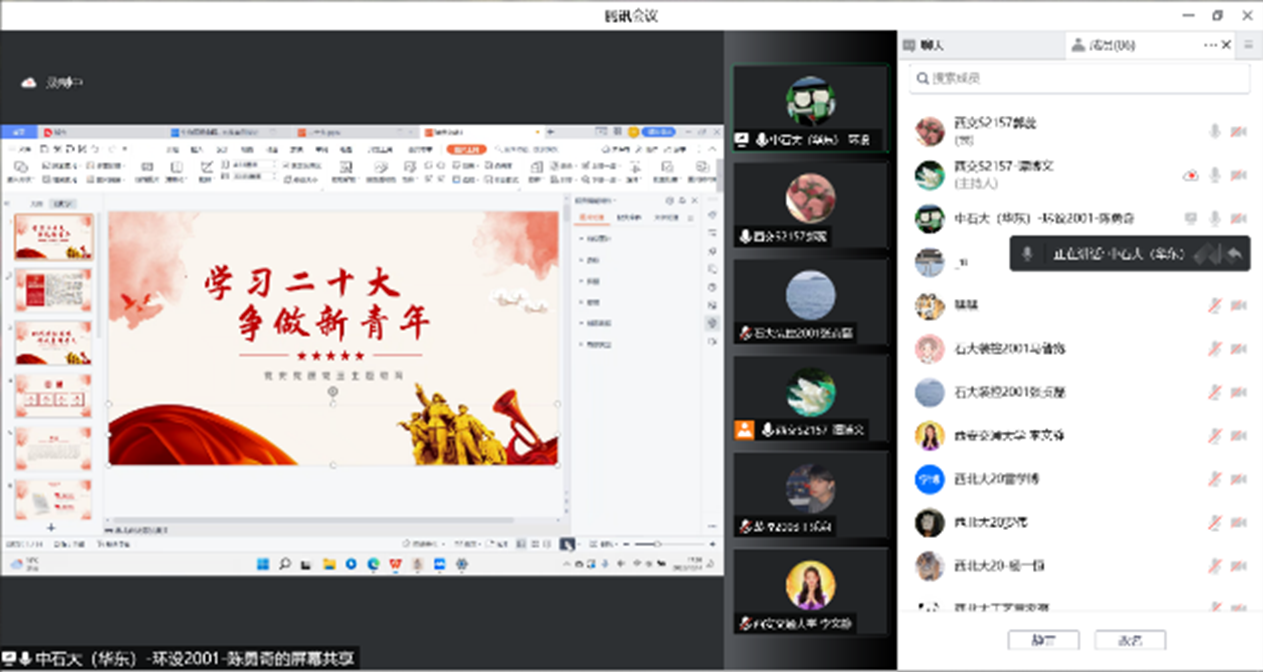Click the microphone icon in speaking popup
The width and height of the screenshot is (1263, 672).
(x=1027, y=254)
